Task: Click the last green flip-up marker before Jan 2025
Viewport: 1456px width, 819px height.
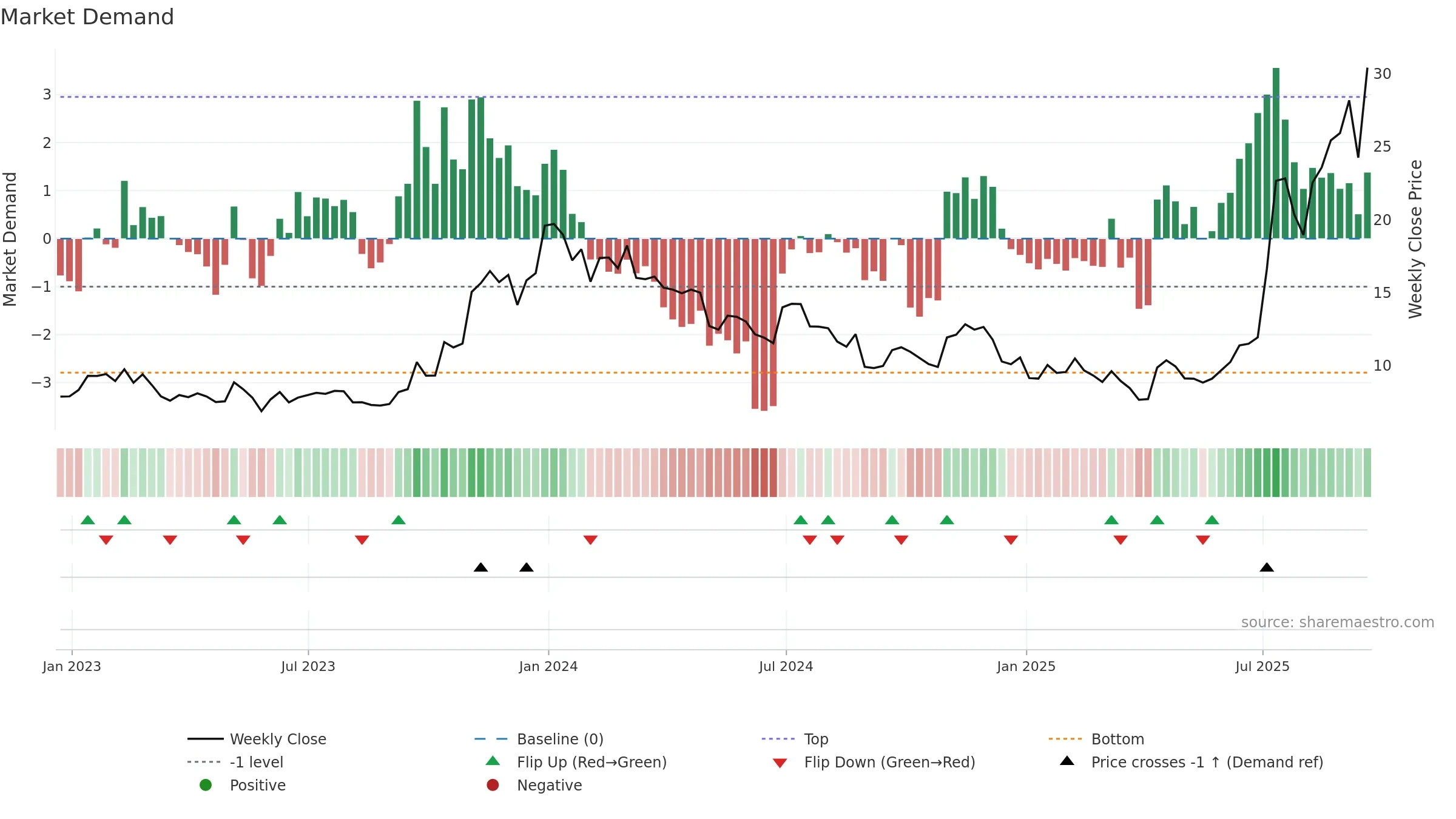Action: [947, 520]
